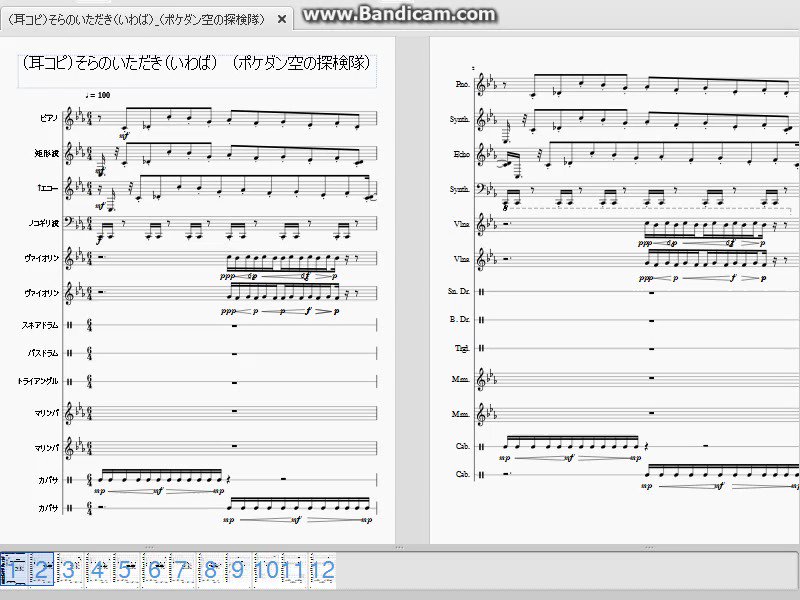The height and width of the screenshot is (600, 800).
Task: Click the 矩形波 instrument label
Action: click(x=46, y=153)
